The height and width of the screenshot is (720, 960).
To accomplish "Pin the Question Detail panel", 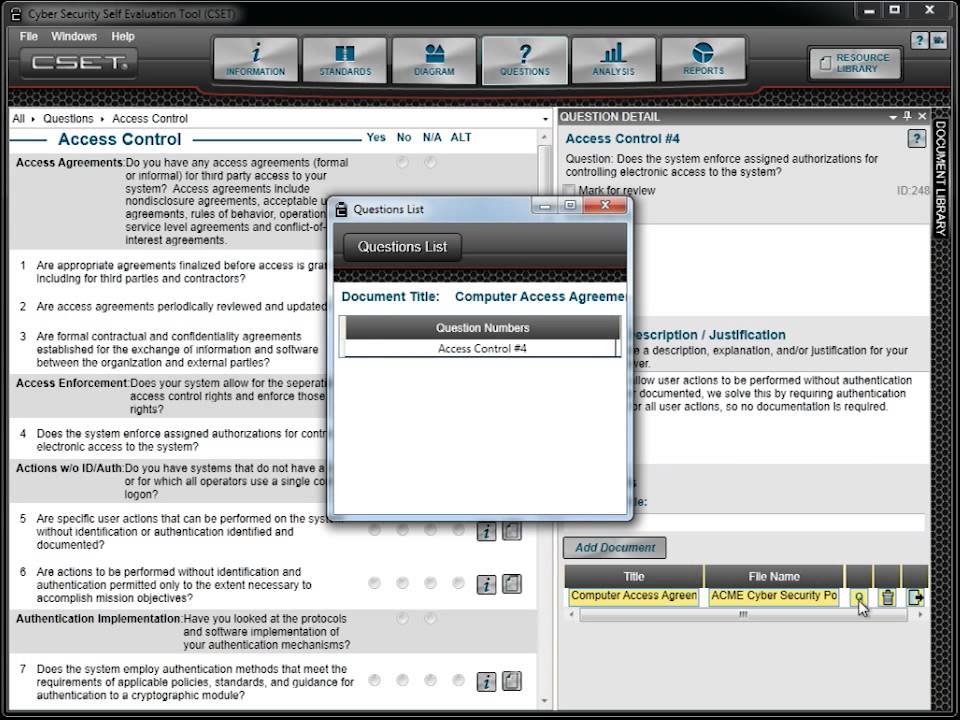I will coord(907,116).
